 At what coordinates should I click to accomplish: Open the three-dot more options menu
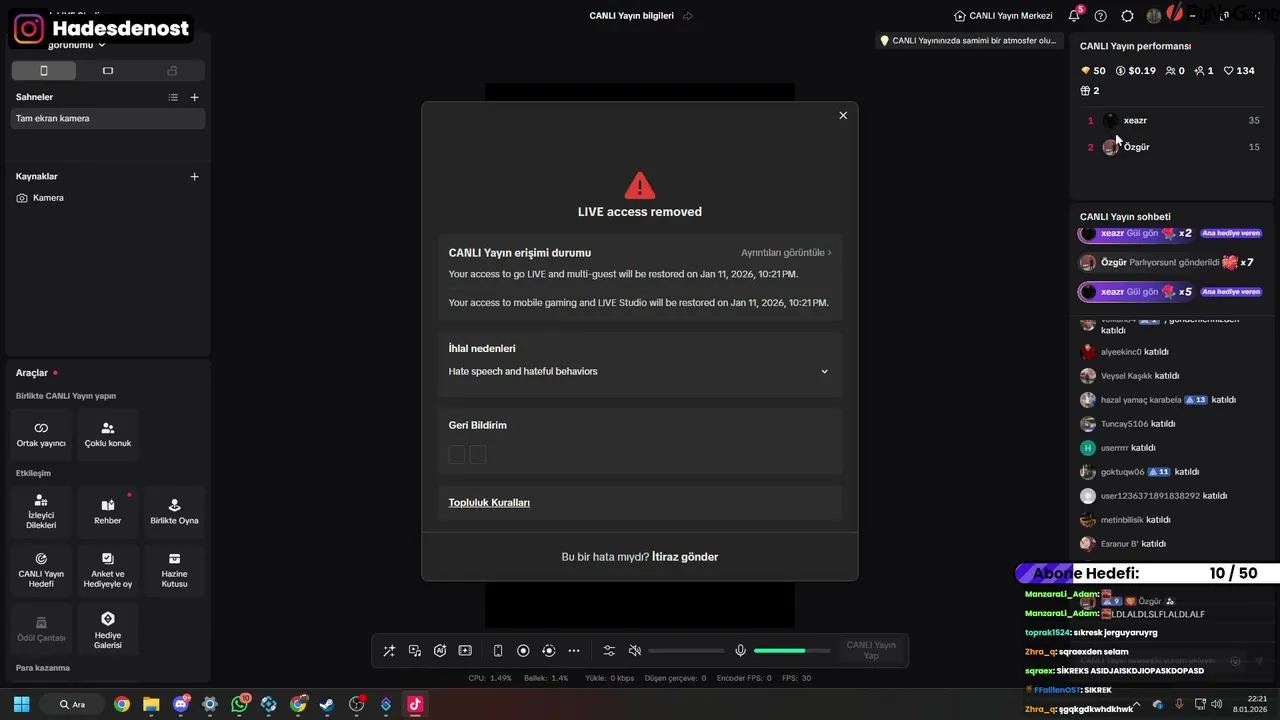(x=574, y=651)
